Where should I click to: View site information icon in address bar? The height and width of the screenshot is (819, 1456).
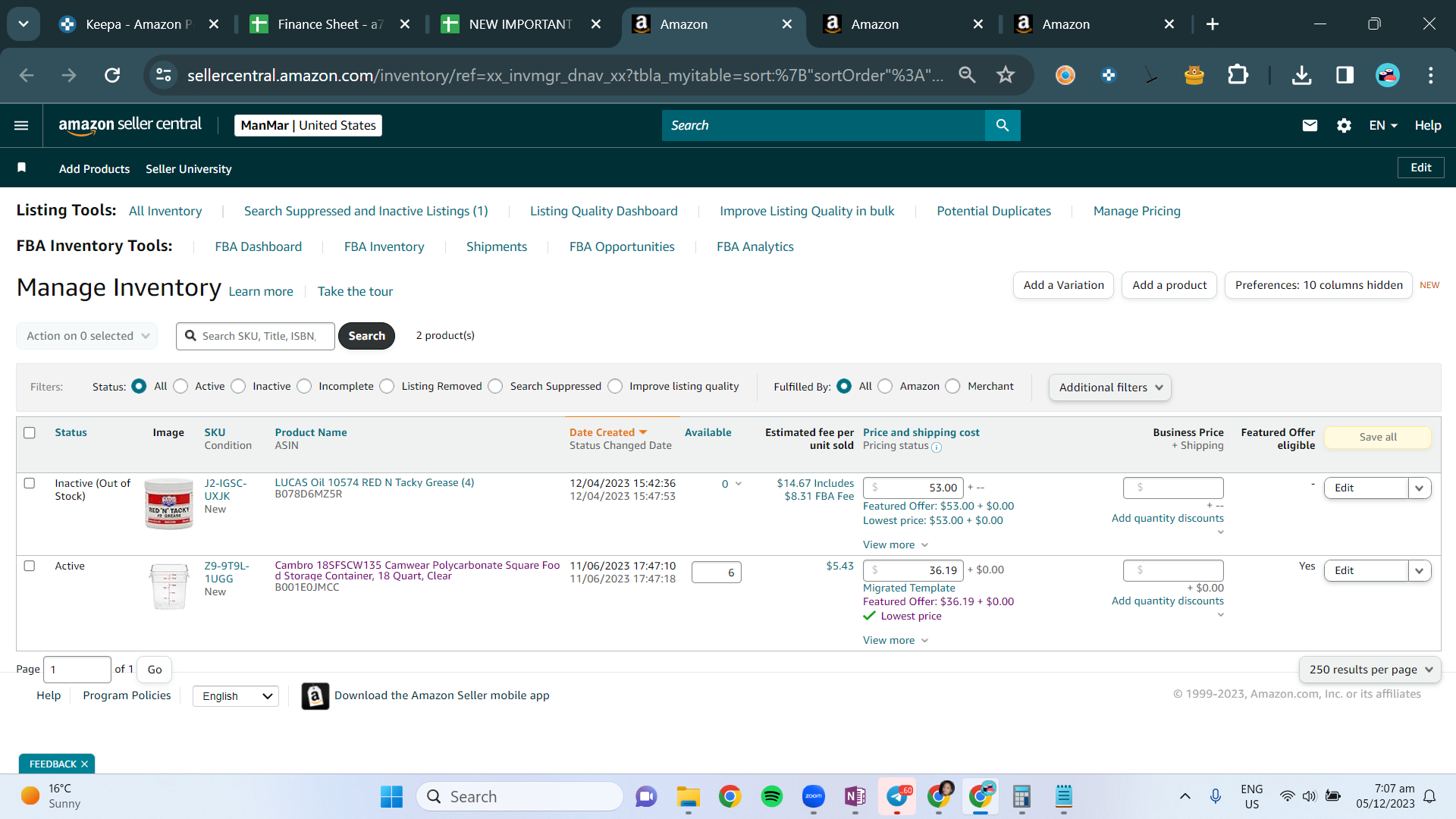pyautogui.click(x=163, y=74)
